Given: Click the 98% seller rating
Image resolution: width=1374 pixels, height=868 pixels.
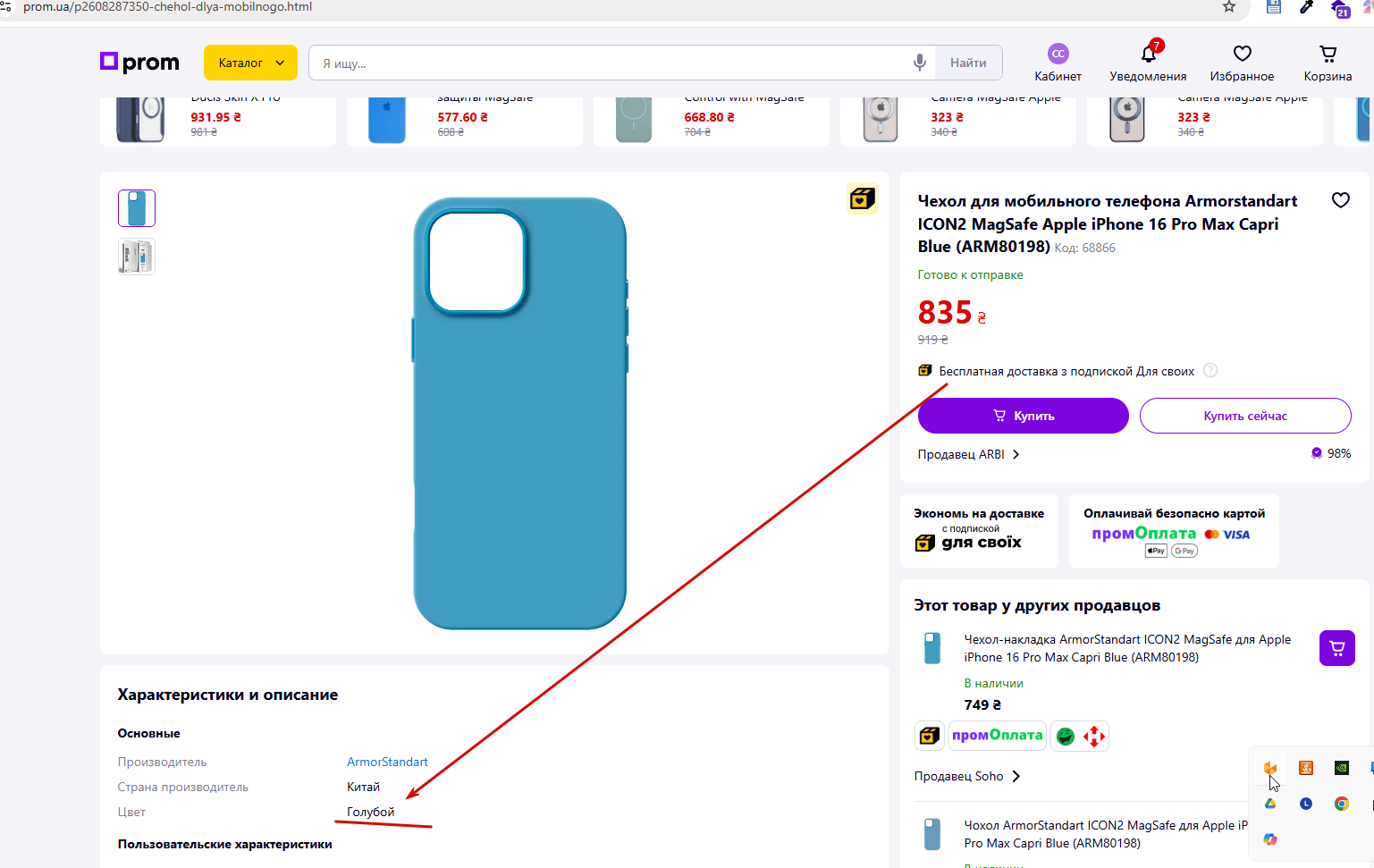Looking at the screenshot, I should point(1331,453).
